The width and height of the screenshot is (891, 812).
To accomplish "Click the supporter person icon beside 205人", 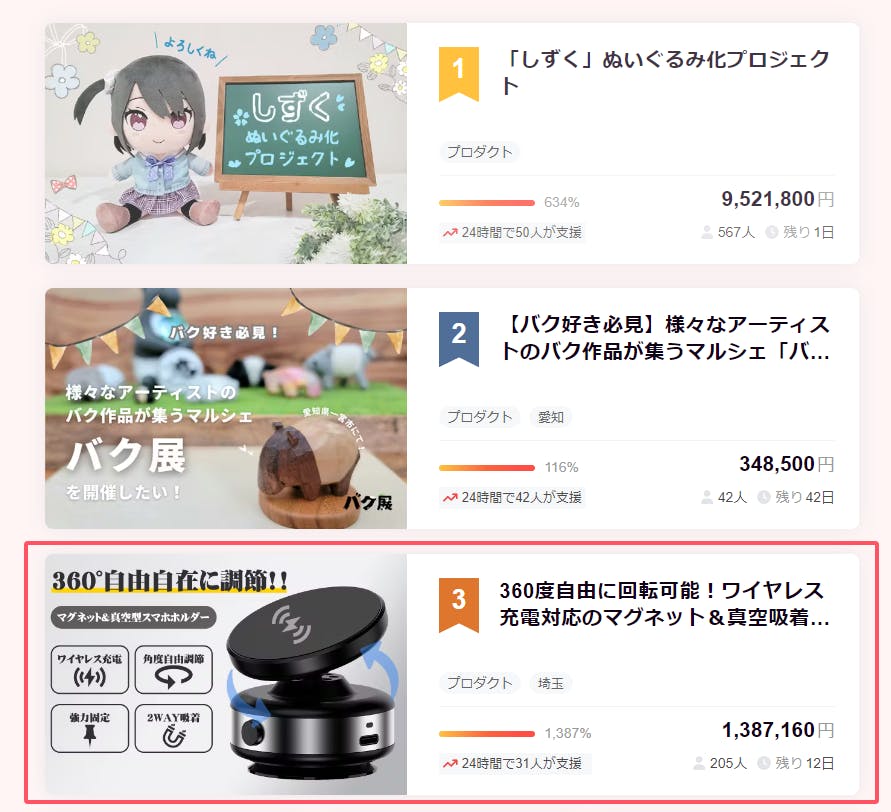I will (x=699, y=763).
